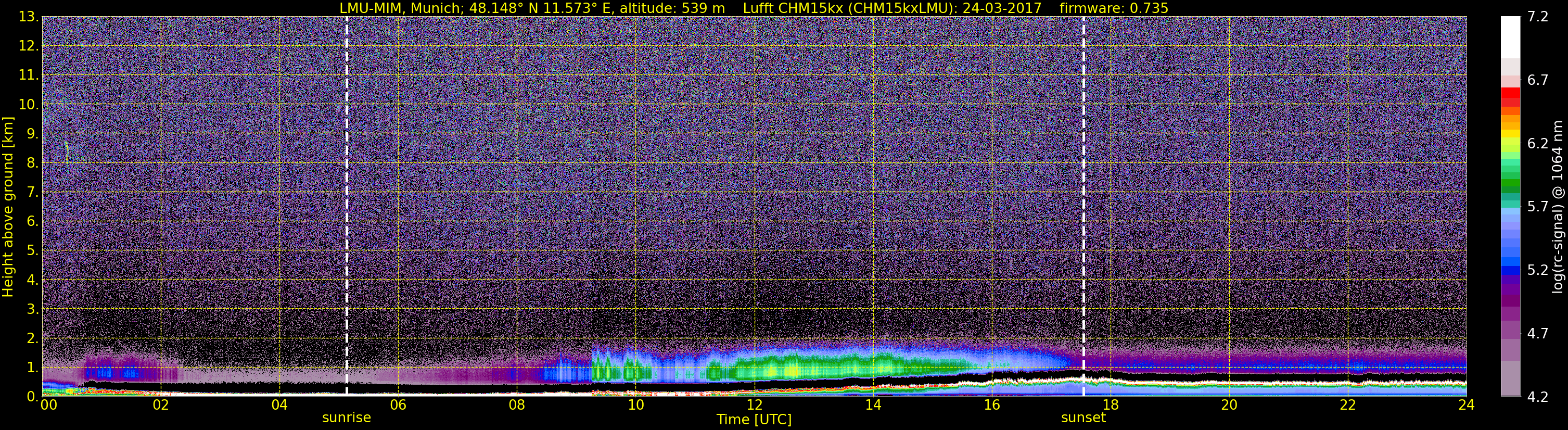Click the height axis tick label '6.'
Viewport: 1568px width, 430px height.
[x=32, y=221]
